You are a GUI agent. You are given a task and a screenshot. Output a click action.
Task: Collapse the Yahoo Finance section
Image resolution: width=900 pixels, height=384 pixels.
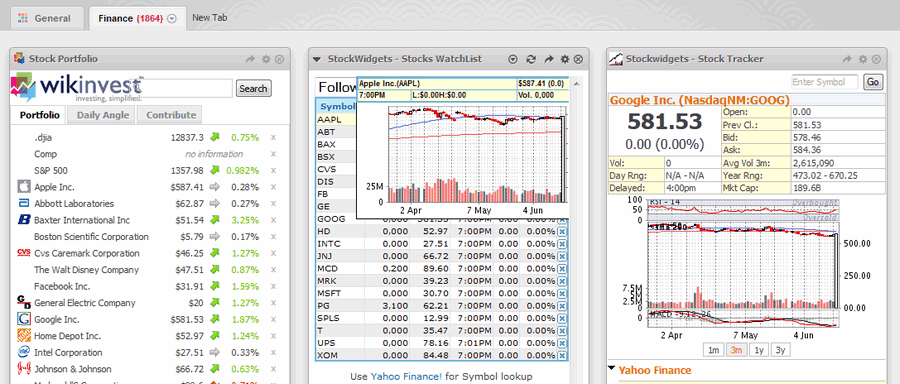coord(612,369)
